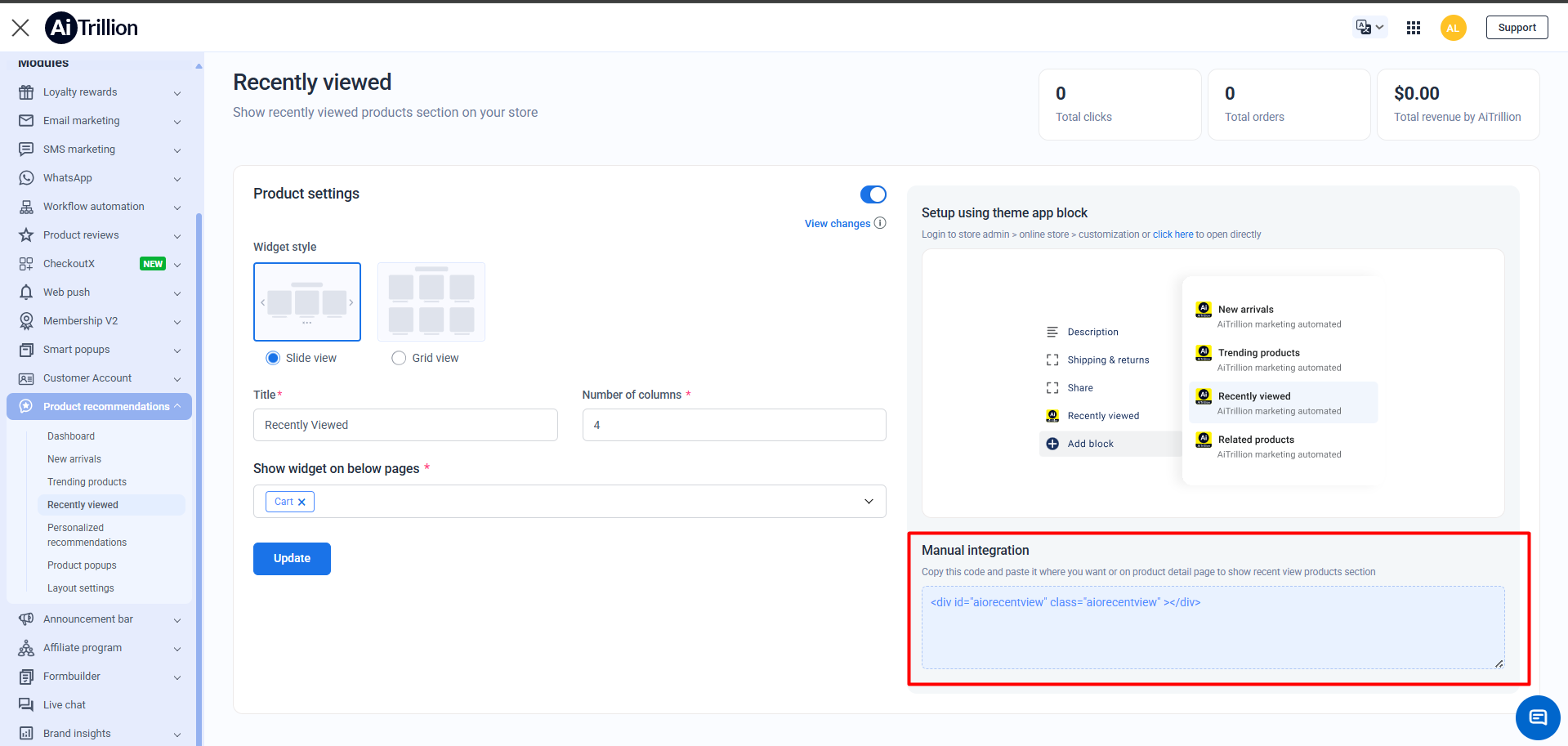The height and width of the screenshot is (746, 1568).
Task: Click the WhatsApp icon in sidebar
Action: coord(26,178)
